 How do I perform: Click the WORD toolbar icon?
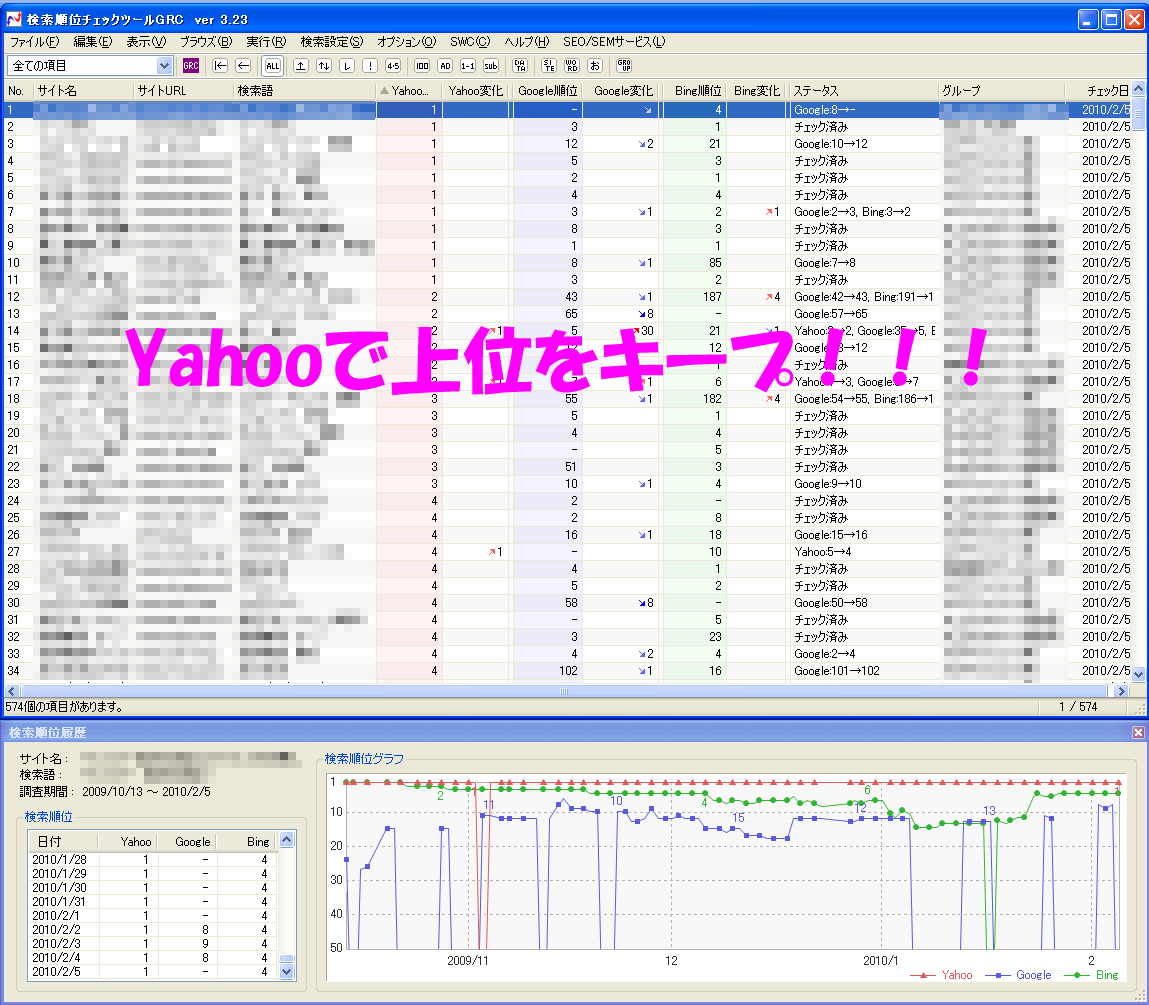coord(572,66)
